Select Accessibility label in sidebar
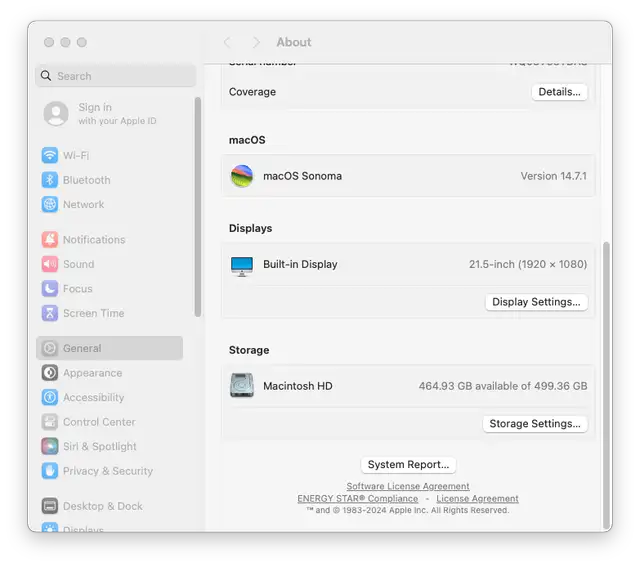640x566 pixels. point(93,397)
